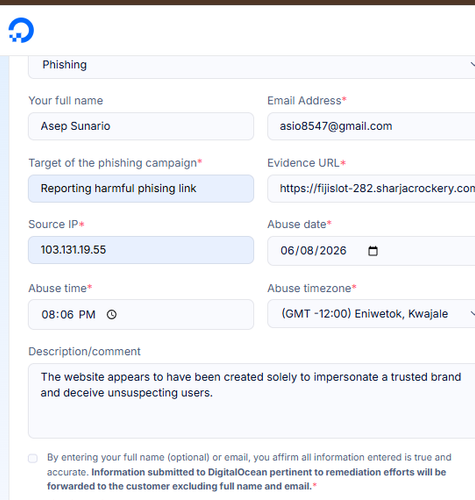475x500 pixels.
Task: Focus the Target of the phishing campaign field
Action: point(141,189)
